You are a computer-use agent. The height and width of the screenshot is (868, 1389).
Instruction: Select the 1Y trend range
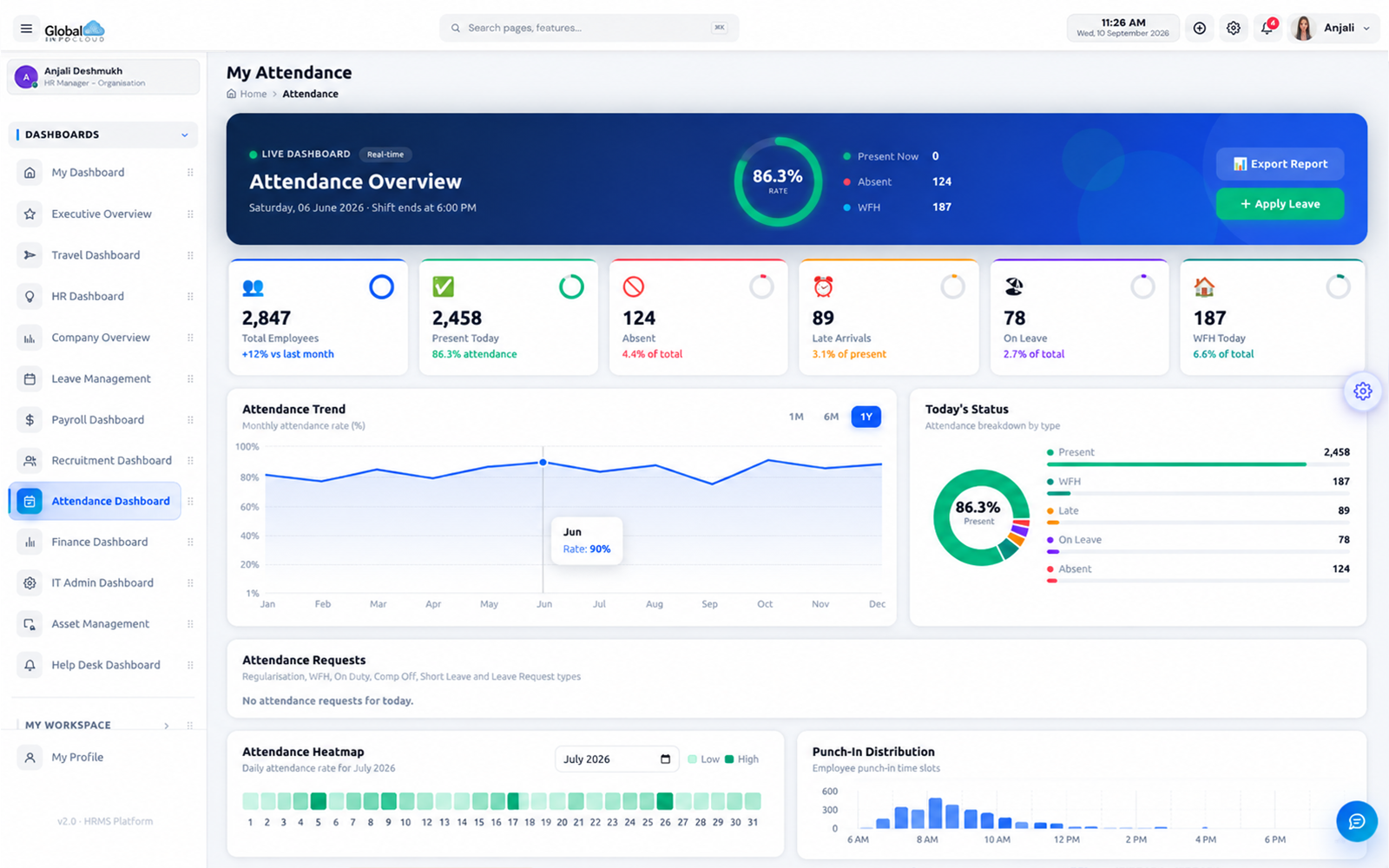[866, 417]
